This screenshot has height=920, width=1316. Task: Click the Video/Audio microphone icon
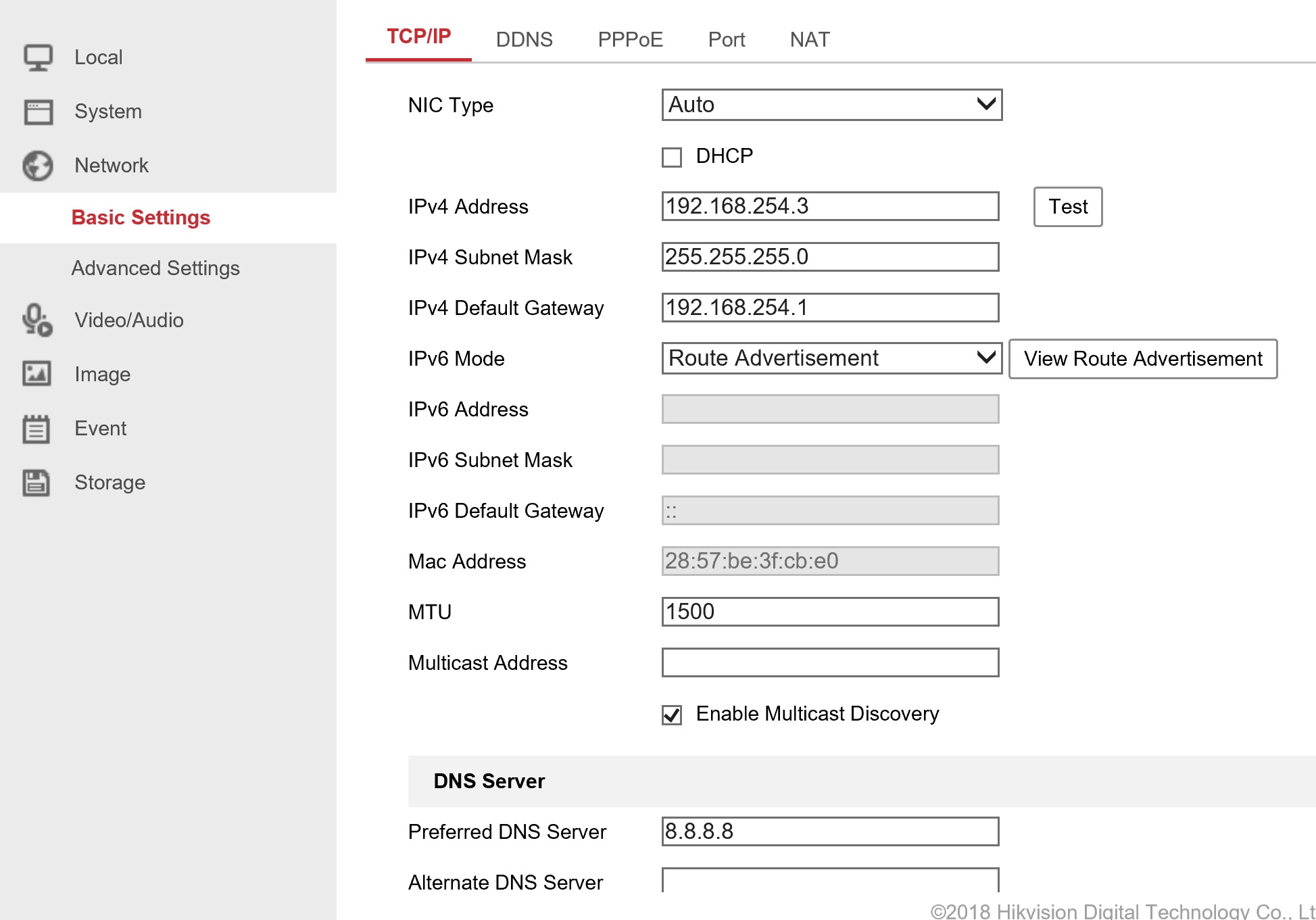click(36, 320)
